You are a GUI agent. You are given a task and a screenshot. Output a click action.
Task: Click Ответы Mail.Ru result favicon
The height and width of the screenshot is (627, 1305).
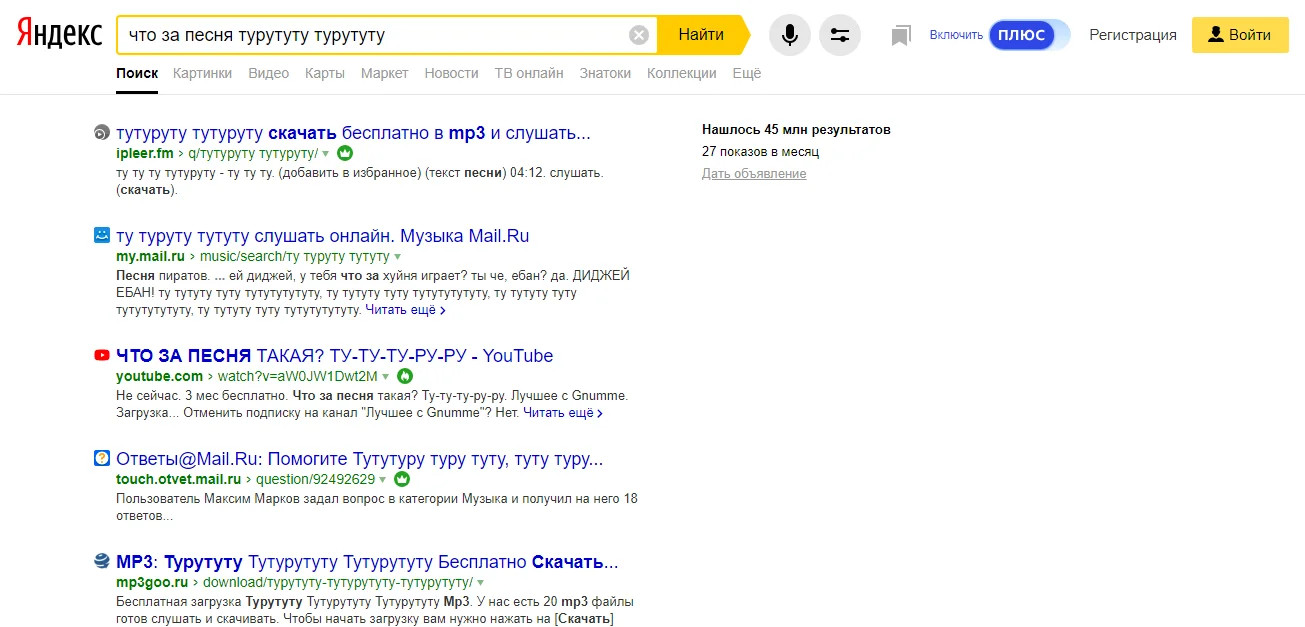click(101, 459)
